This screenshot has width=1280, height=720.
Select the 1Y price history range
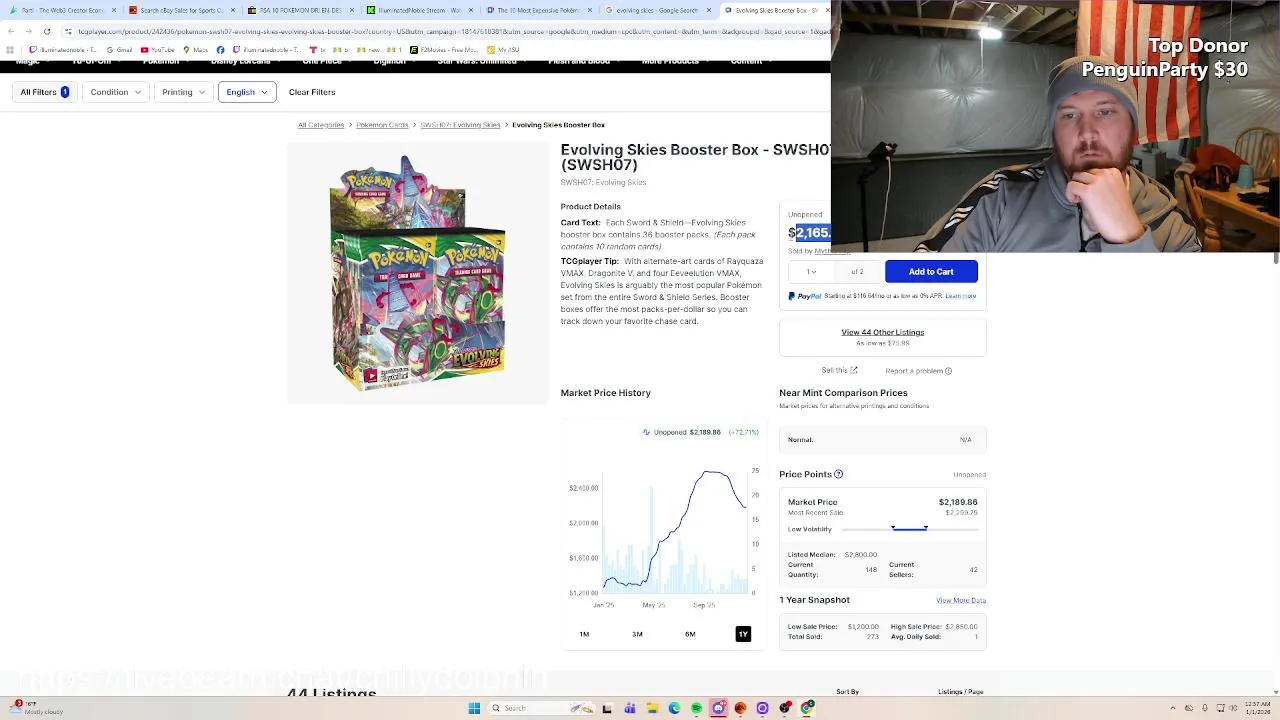point(743,634)
